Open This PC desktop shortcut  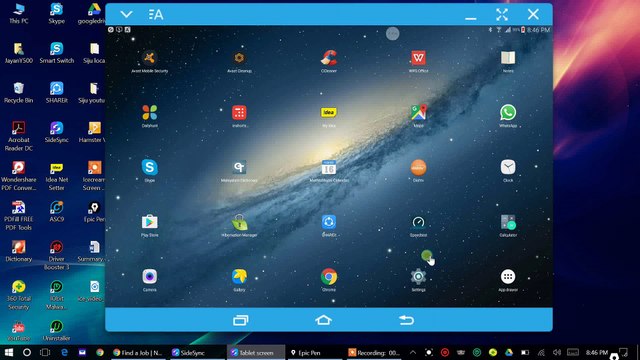[18, 14]
